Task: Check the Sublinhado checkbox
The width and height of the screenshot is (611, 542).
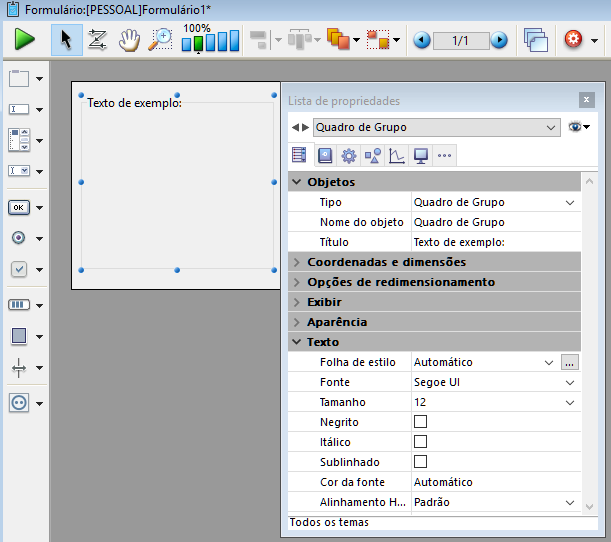Action: point(420,462)
